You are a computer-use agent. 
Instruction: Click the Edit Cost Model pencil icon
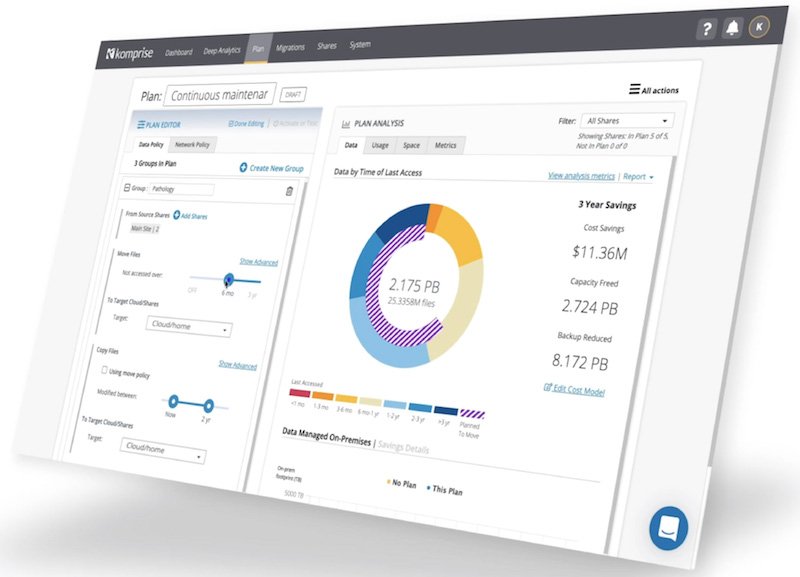pyautogui.click(x=548, y=387)
